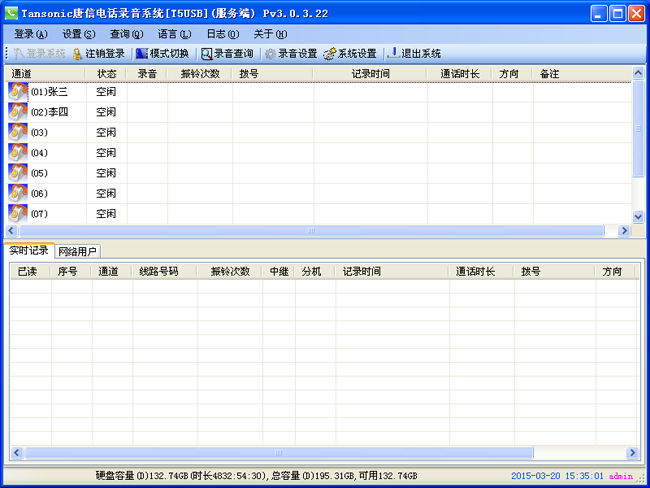Select channel icon for (02)李四
Image resolution: width=650 pixels, height=488 pixels.
point(18,112)
